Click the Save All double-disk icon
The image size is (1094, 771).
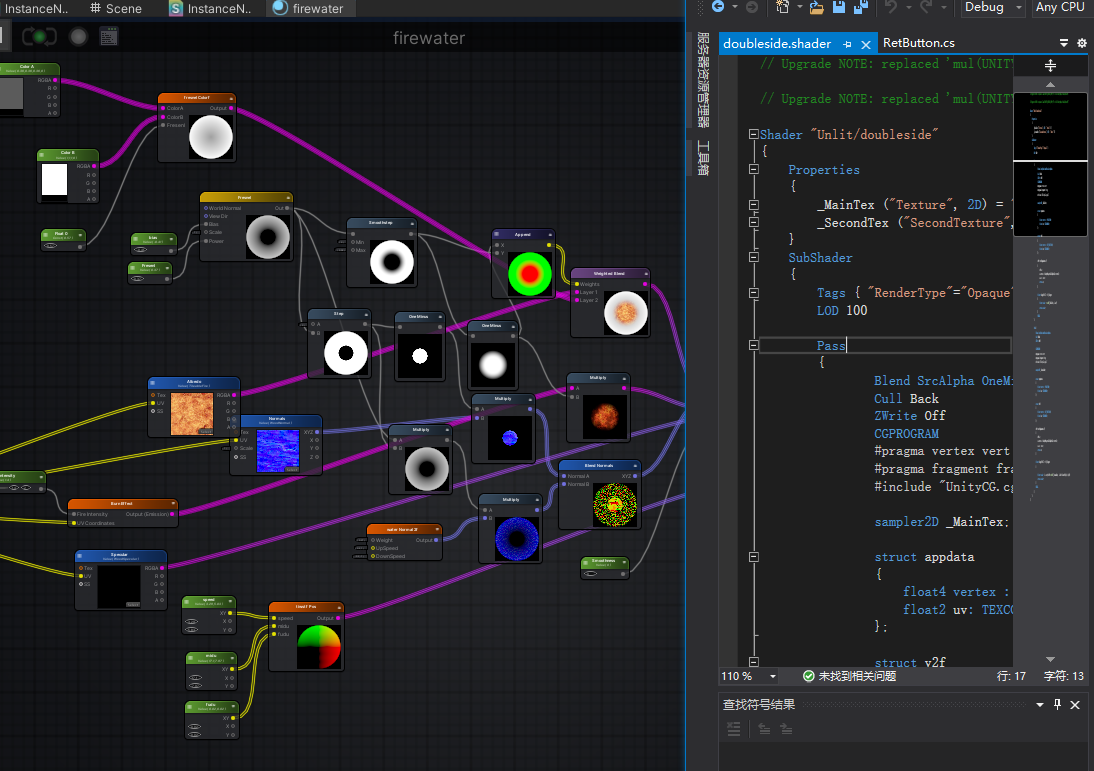(859, 7)
